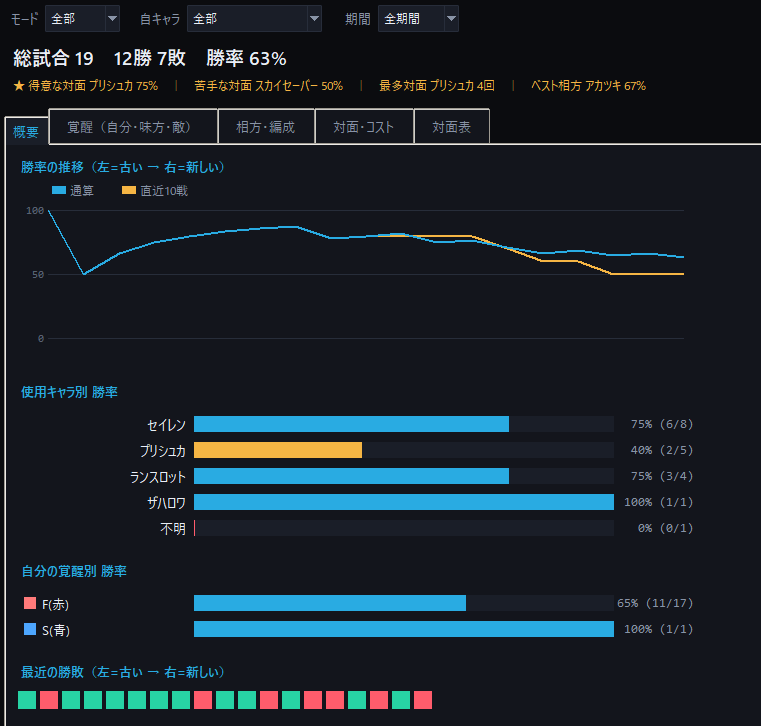Click the 苦手な対面 スカイセーバー 50% text
Screen dimensions: 761x726
(268, 86)
